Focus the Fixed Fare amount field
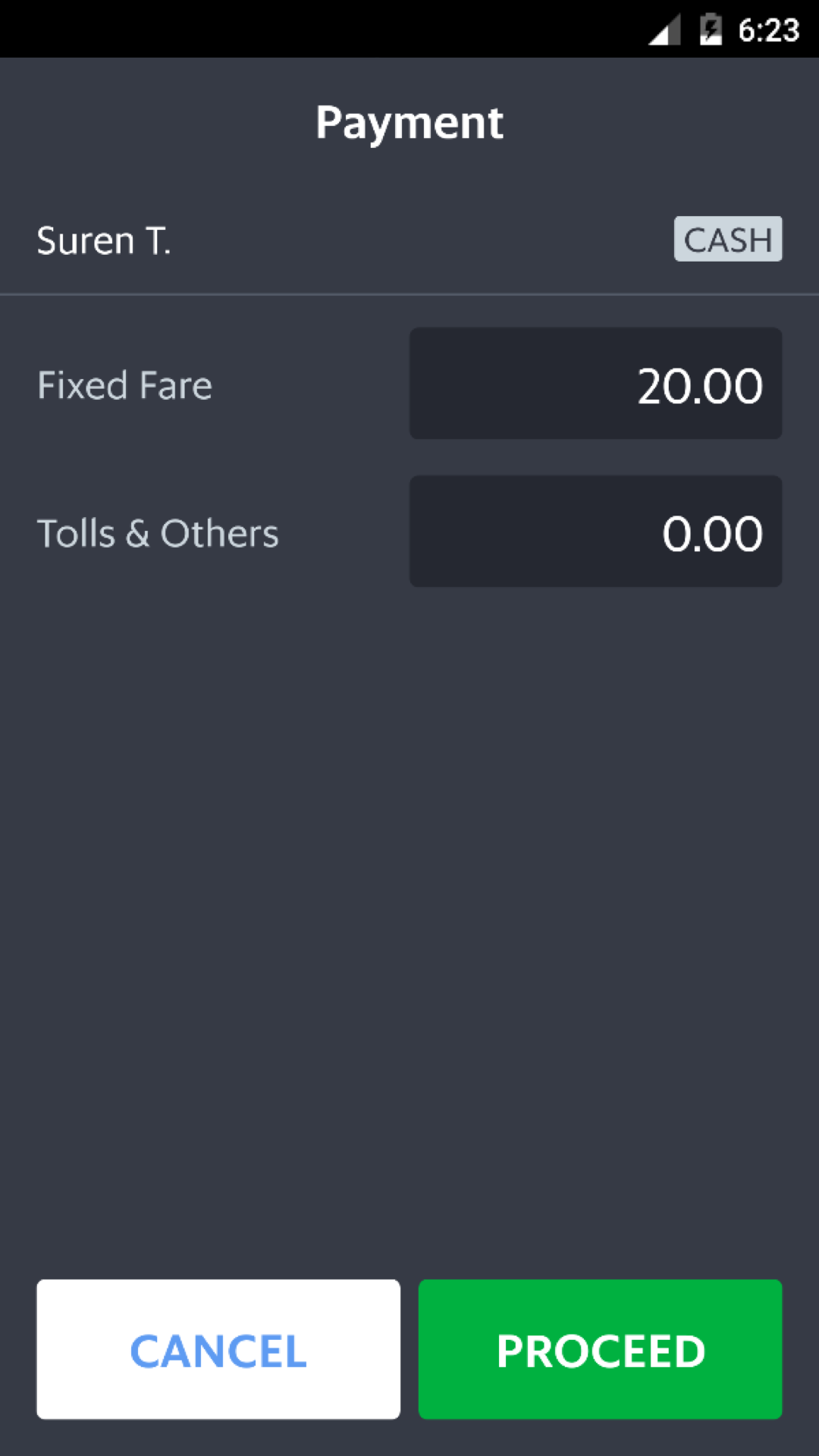The width and height of the screenshot is (819, 1456). (595, 384)
